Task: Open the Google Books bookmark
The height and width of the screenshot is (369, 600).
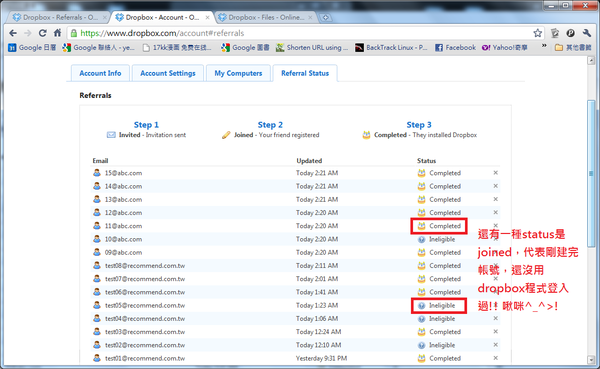Action: tap(245, 47)
